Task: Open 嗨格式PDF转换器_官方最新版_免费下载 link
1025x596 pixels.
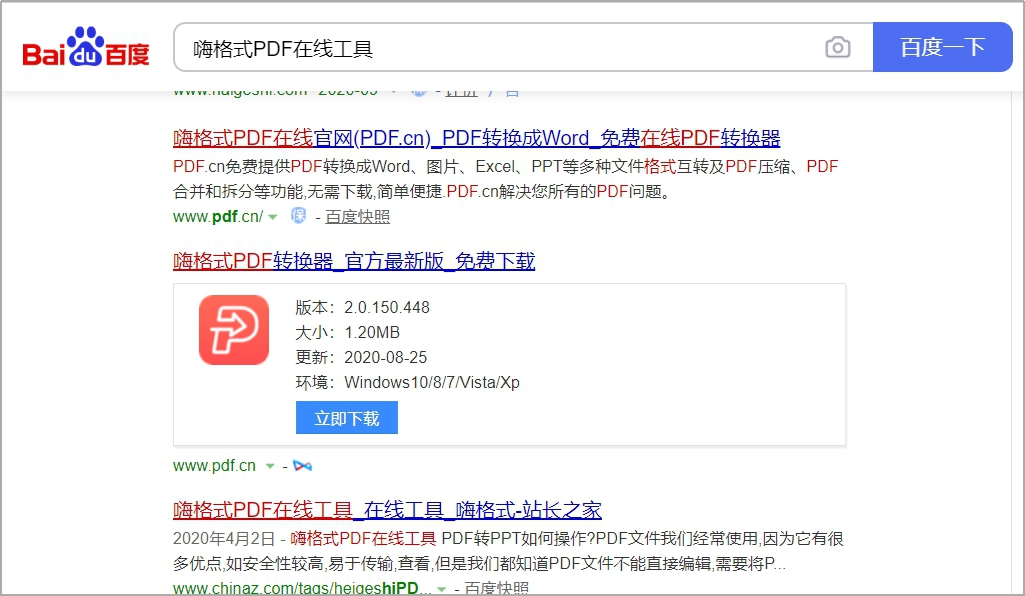Action: [x=354, y=261]
